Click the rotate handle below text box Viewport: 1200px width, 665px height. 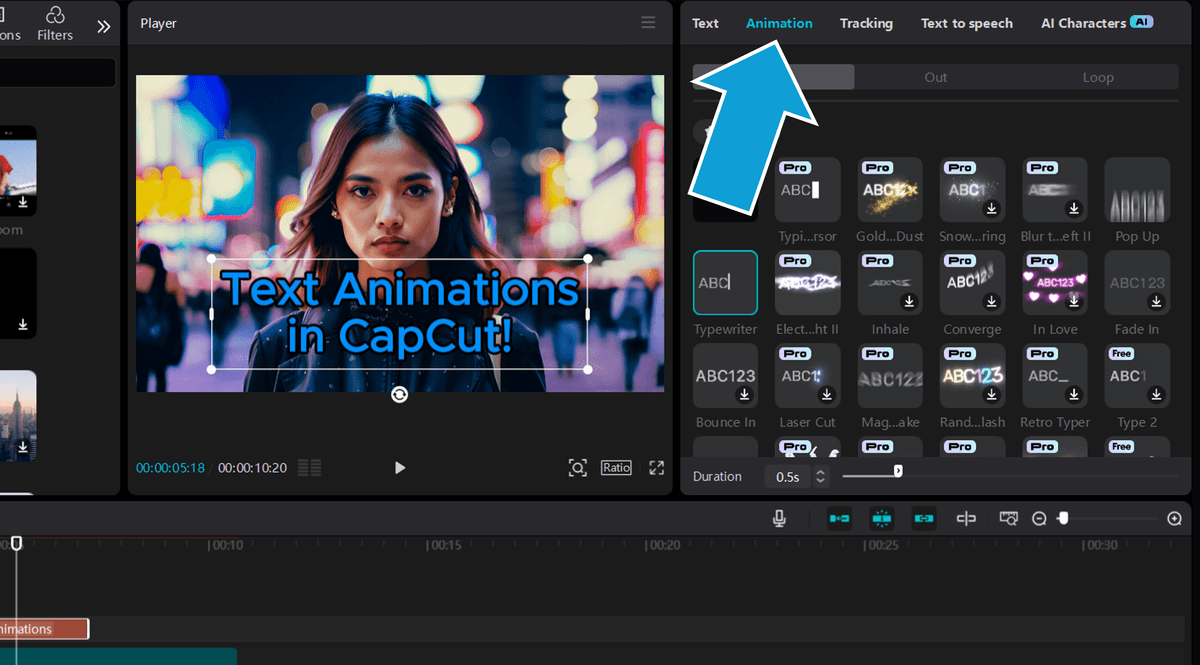[400, 395]
